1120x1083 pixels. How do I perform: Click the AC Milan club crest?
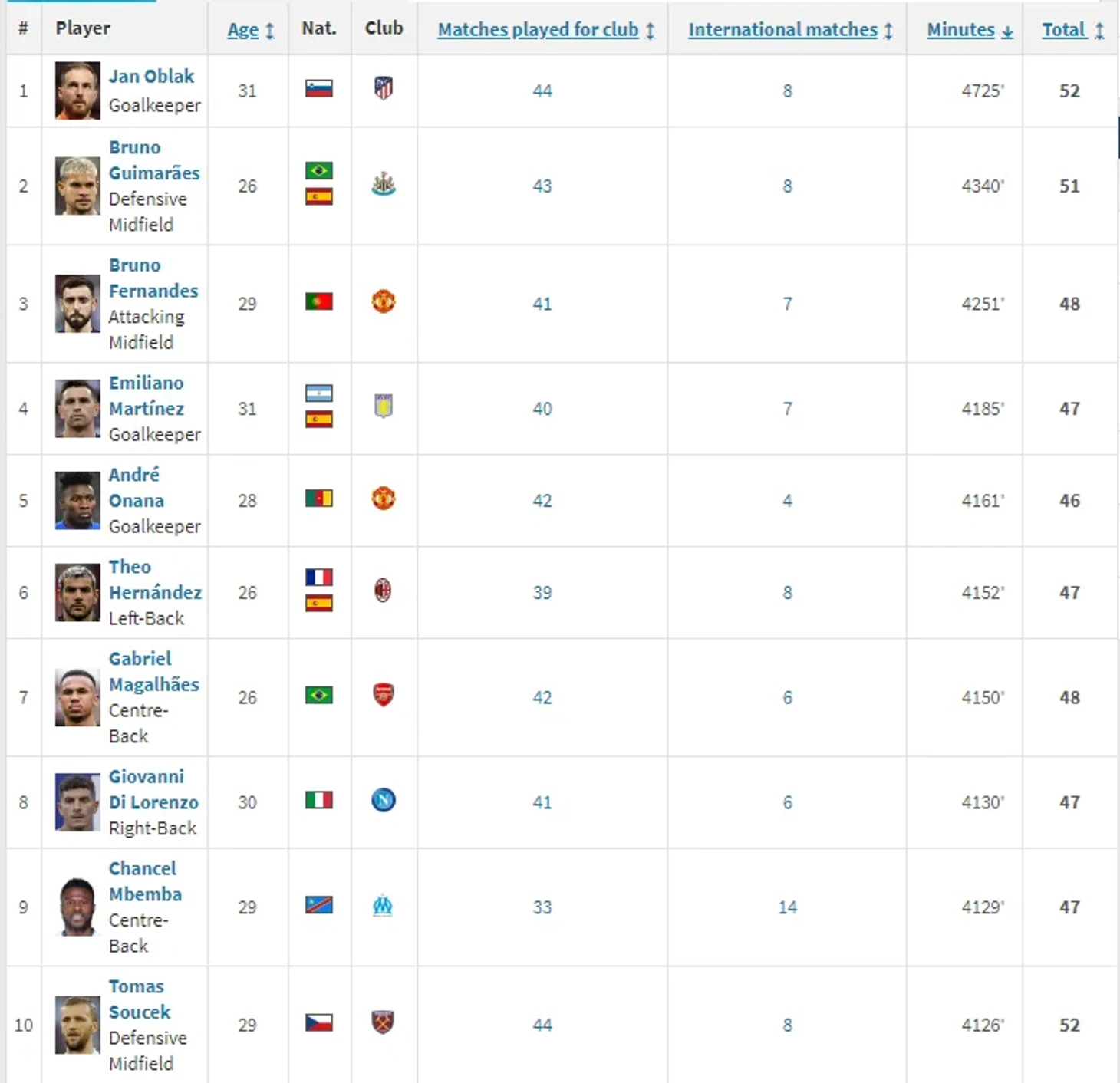pos(383,590)
